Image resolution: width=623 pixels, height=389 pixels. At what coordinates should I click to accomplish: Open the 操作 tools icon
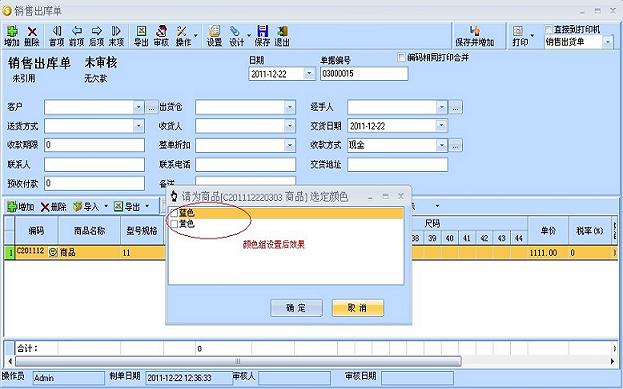182,31
